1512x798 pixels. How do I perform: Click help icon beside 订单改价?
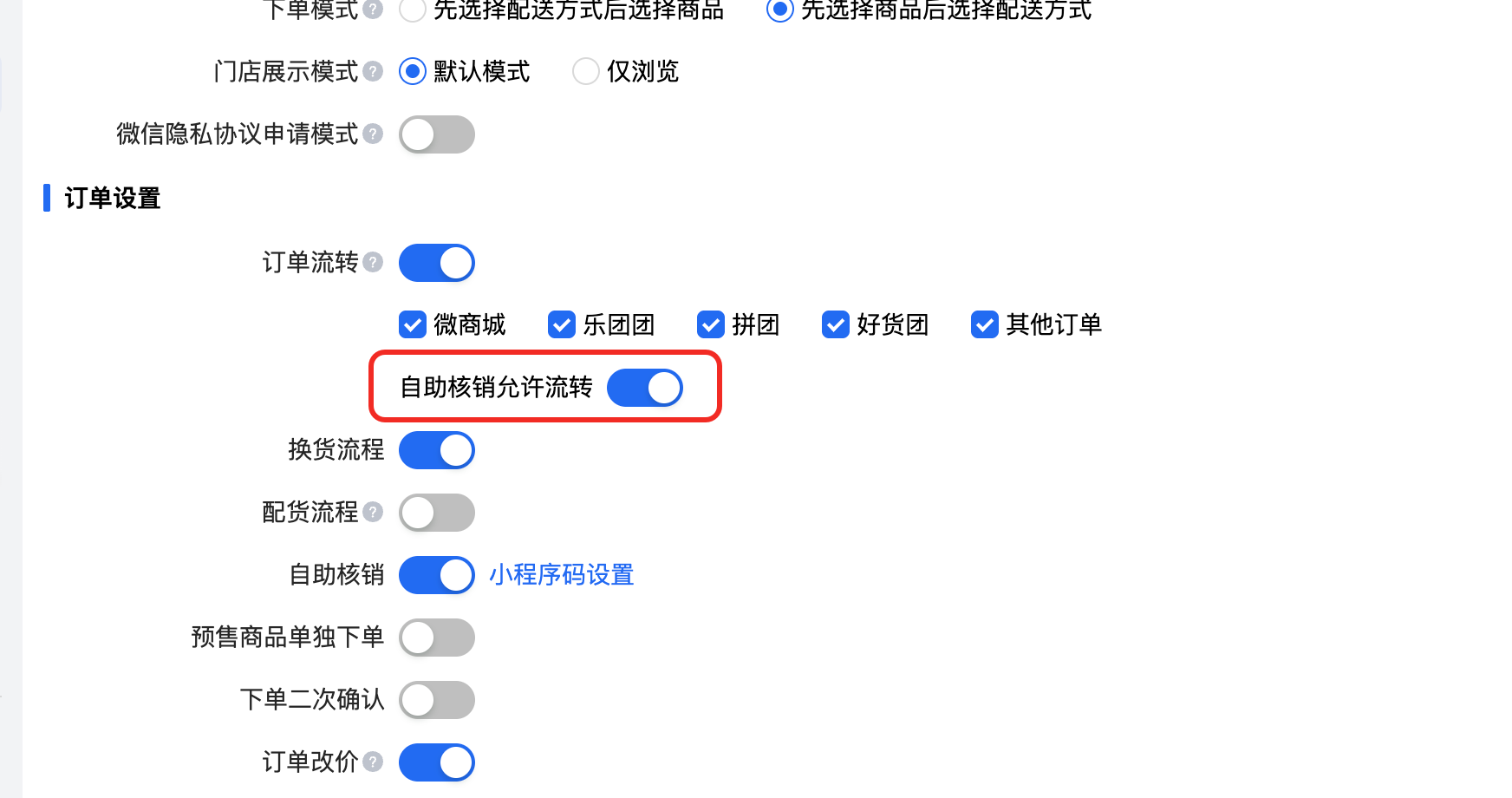point(373,762)
